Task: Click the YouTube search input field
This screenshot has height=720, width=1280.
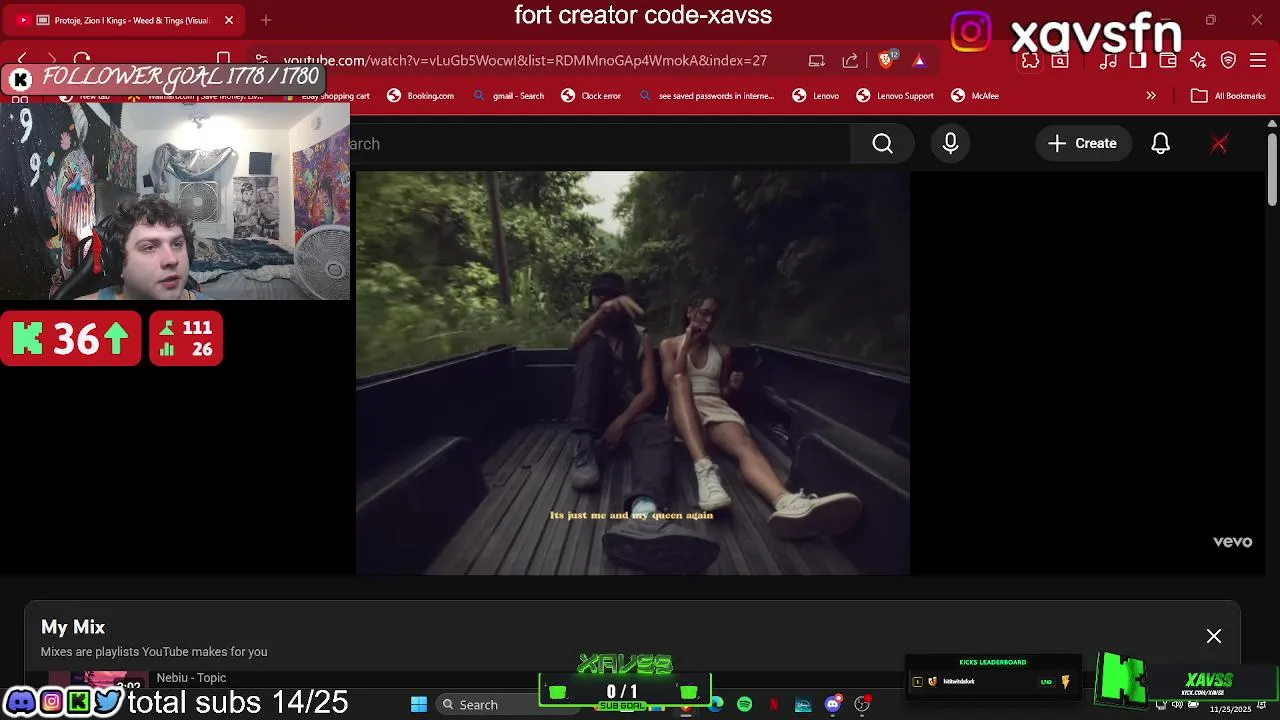Action: pos(598,143)
